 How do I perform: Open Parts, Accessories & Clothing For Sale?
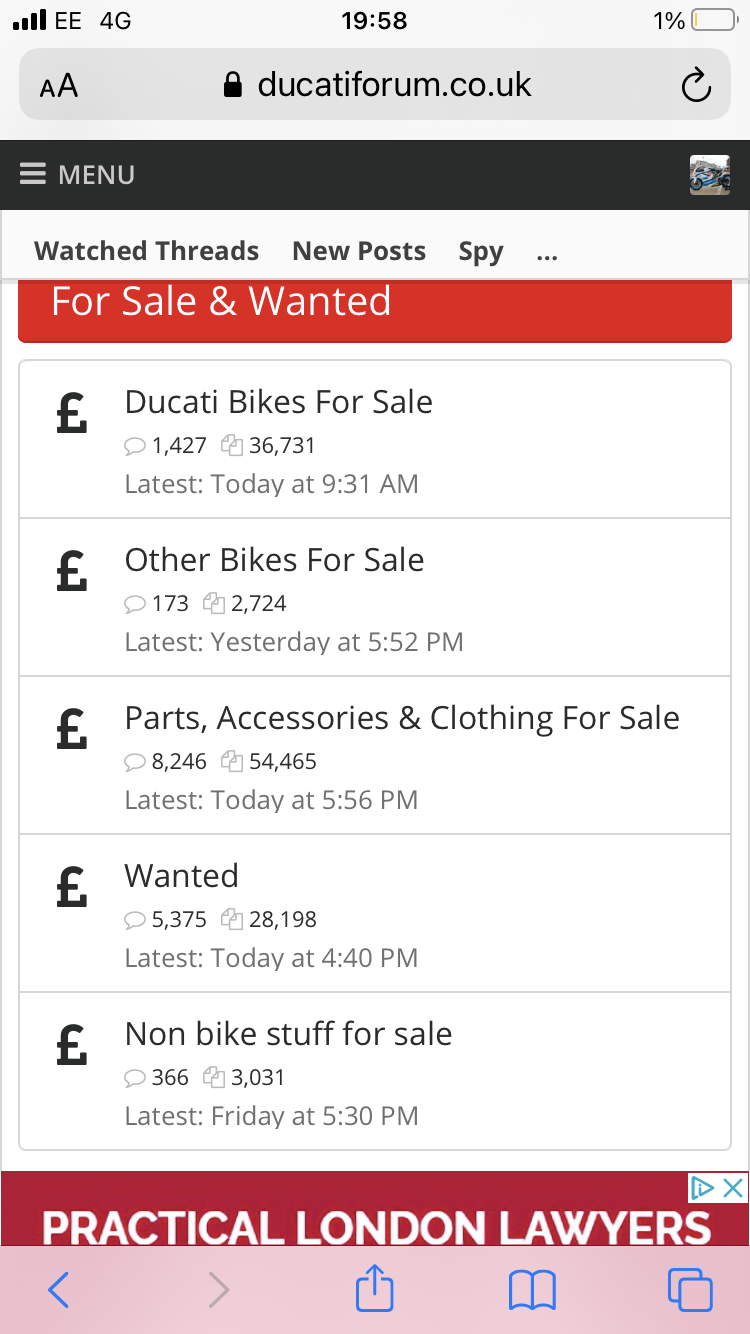(402, 718)
